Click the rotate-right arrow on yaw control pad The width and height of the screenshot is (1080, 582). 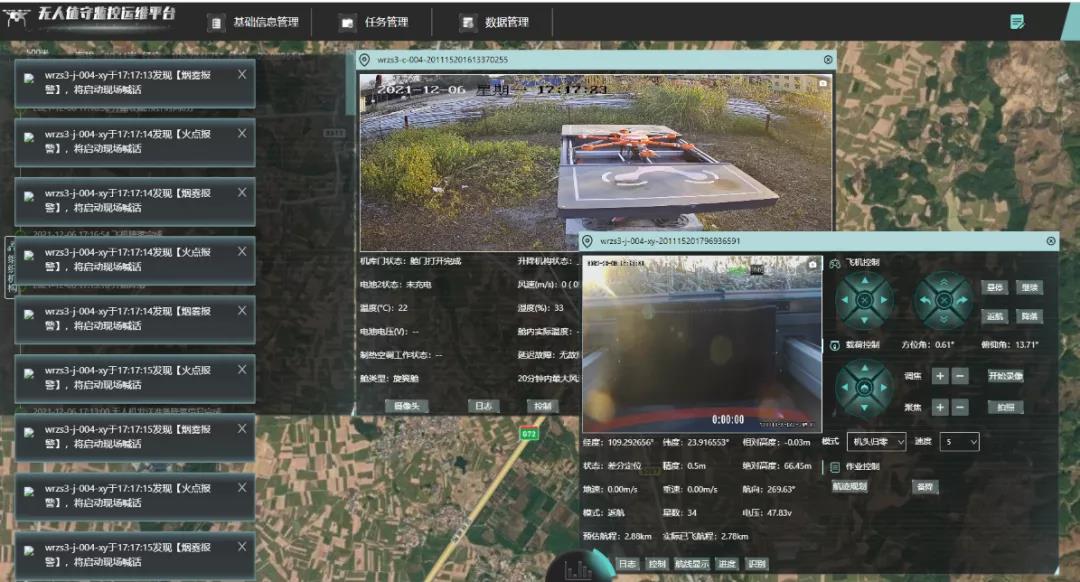(963, 300)
